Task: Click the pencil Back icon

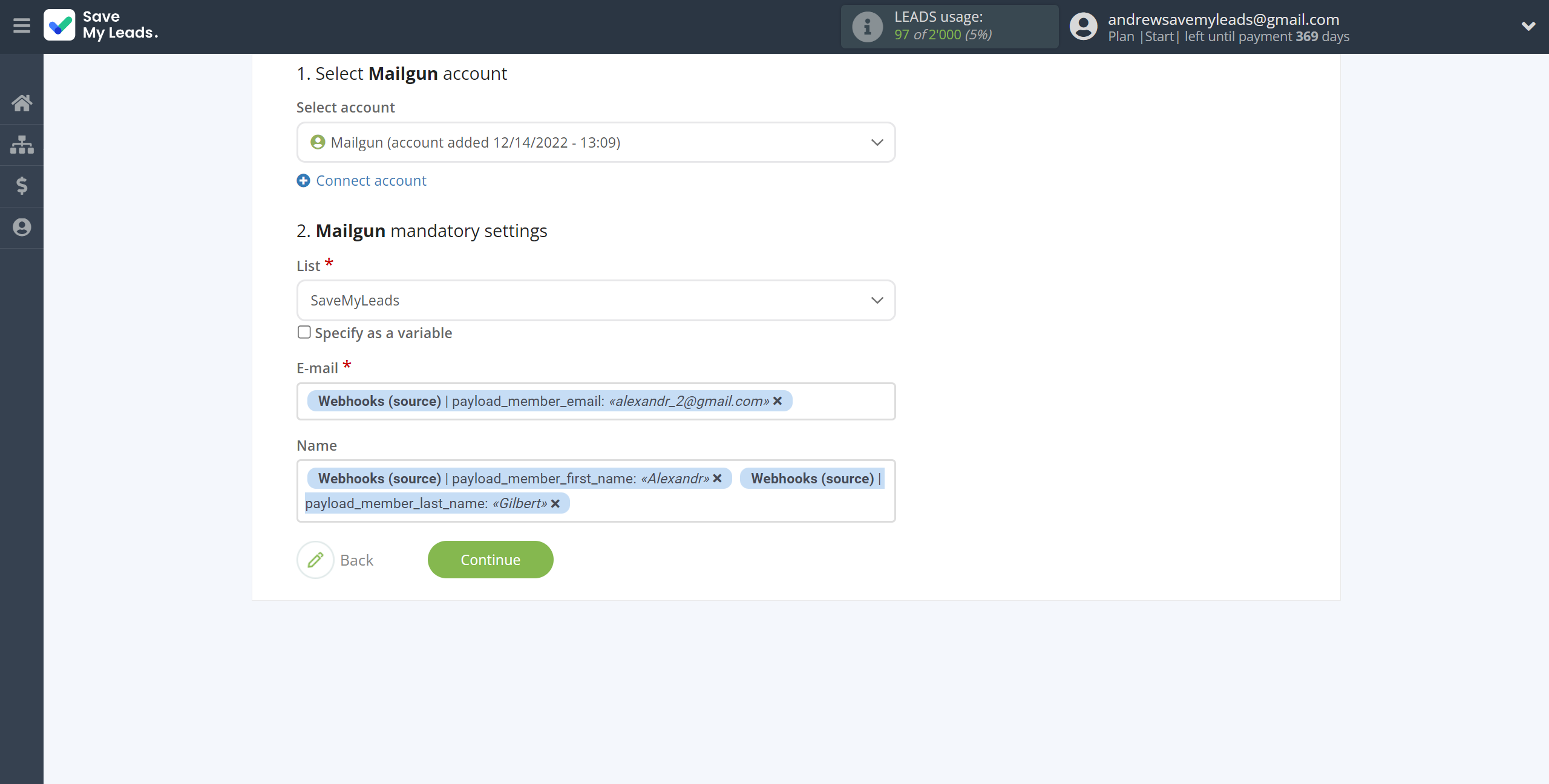Action: tap(315, 560)
